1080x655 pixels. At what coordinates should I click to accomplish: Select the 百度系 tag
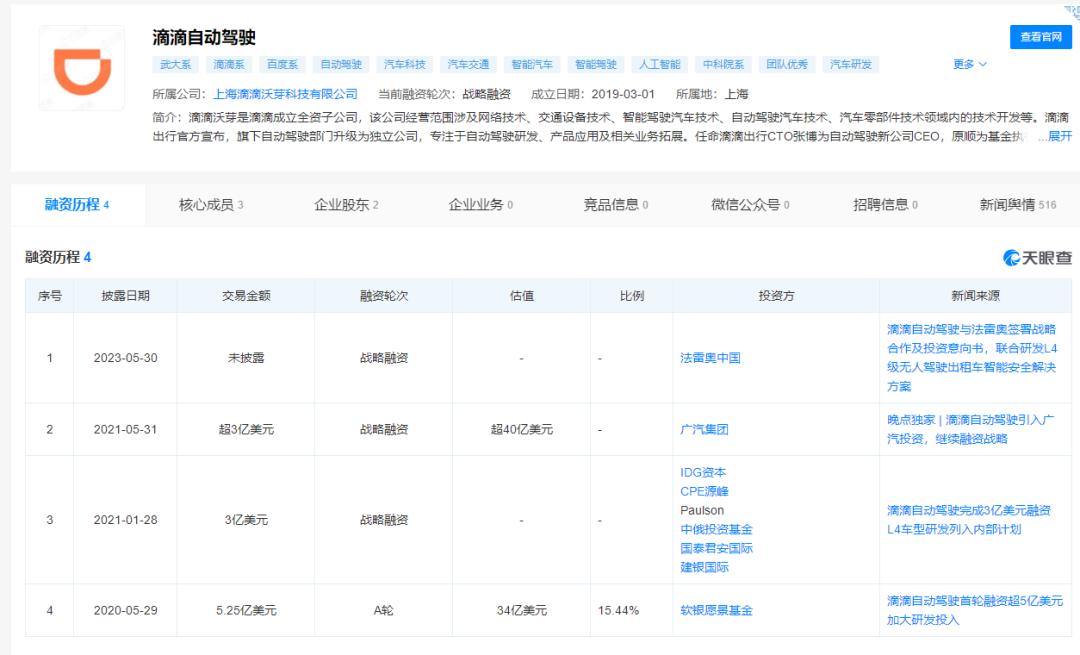282,64
